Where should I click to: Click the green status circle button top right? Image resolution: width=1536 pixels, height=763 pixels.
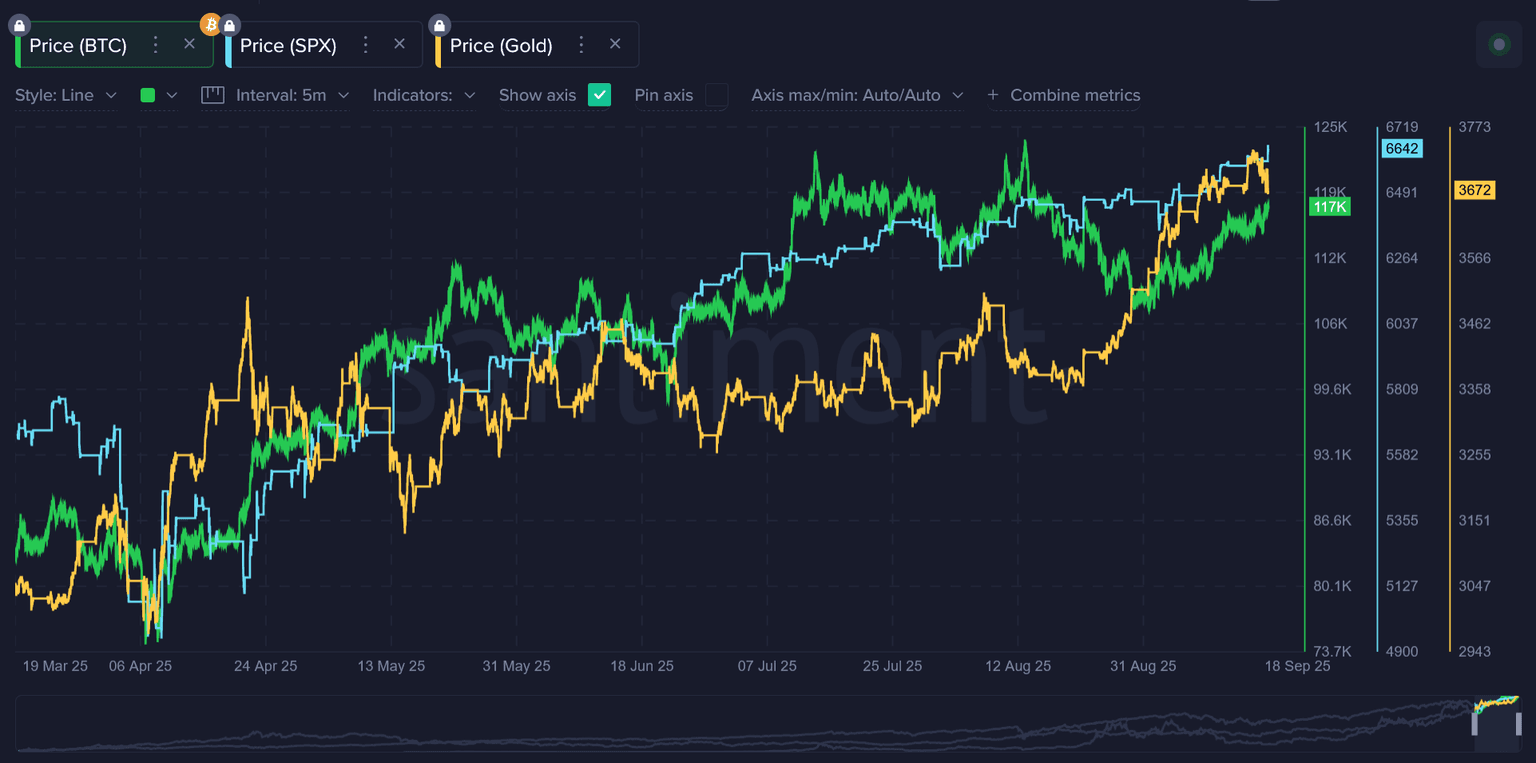point(1498,44)
